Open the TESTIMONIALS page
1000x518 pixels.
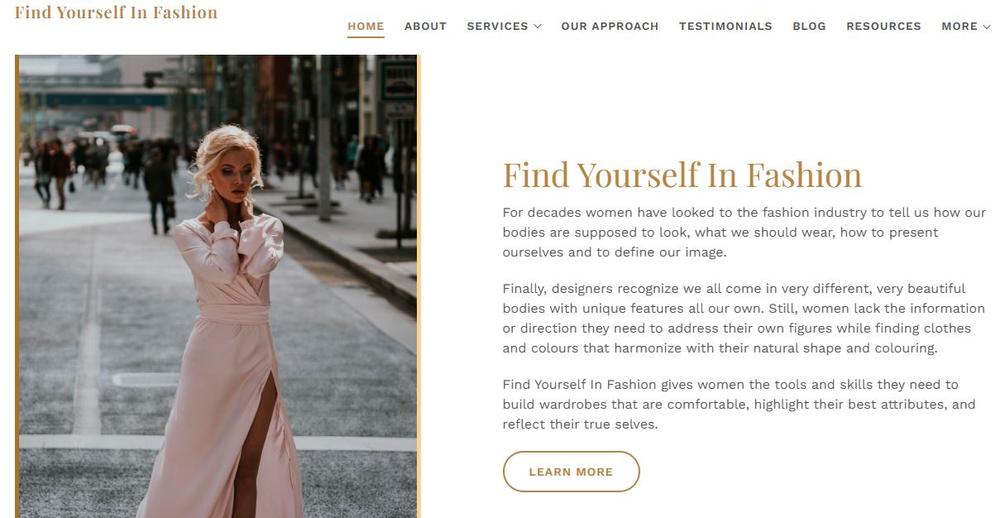[725, 26]
